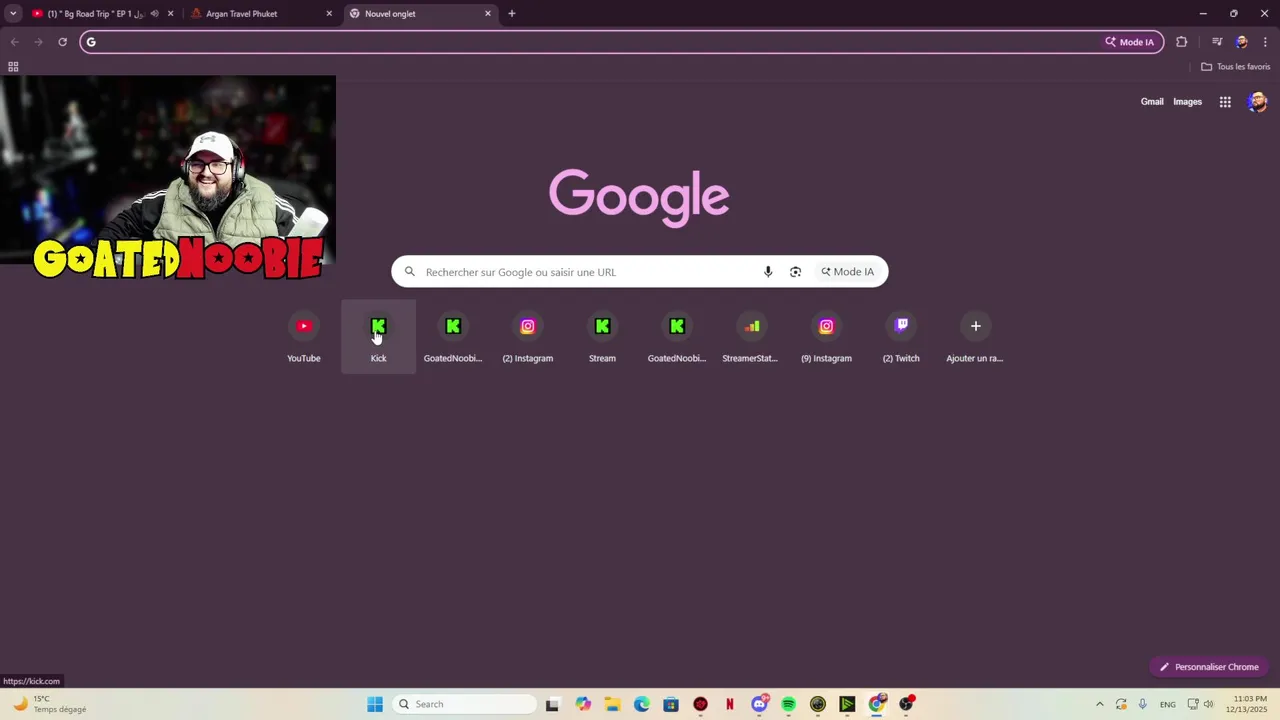This screenshot has width=1280, height=720.
Task: Open the weather widget showing 15°C
Action: 50,704
